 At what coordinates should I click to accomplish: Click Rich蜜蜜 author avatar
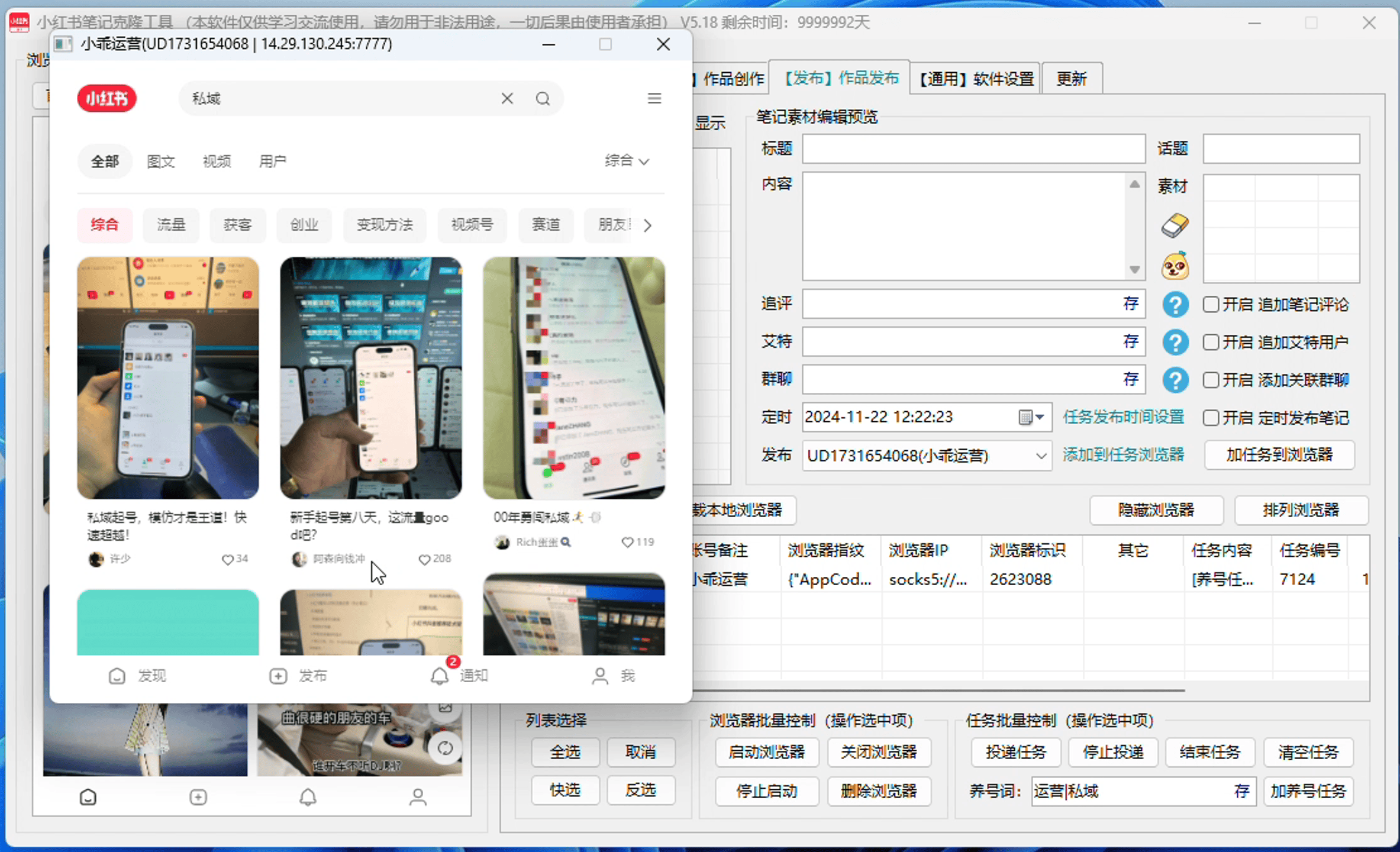pos(502,542)
